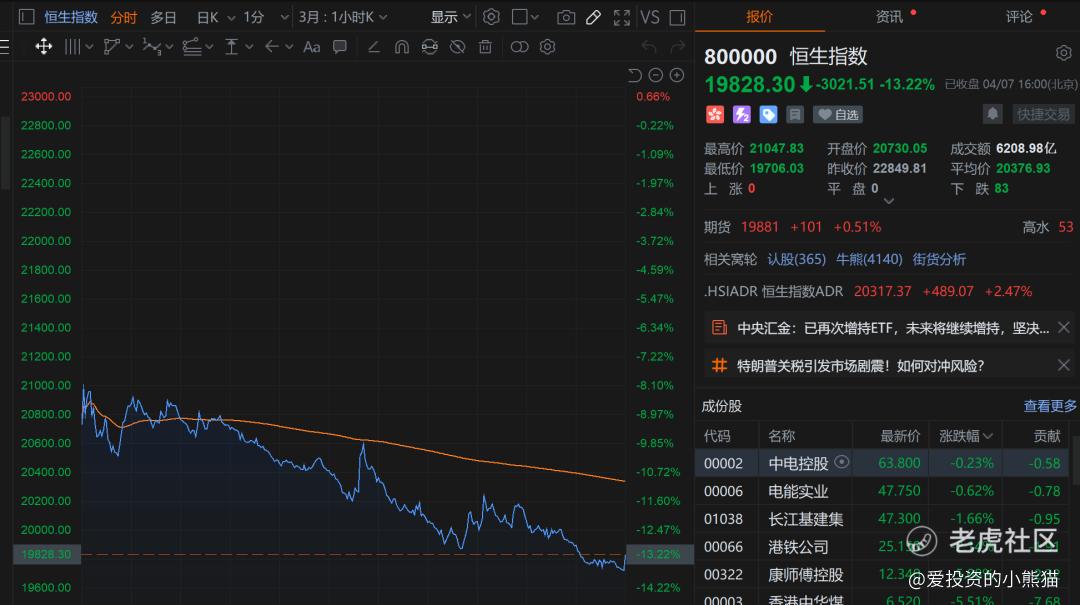Click the 快捷交易 quick trade button
This screenshot has width=1080, height=605.
coord(1043,114)
